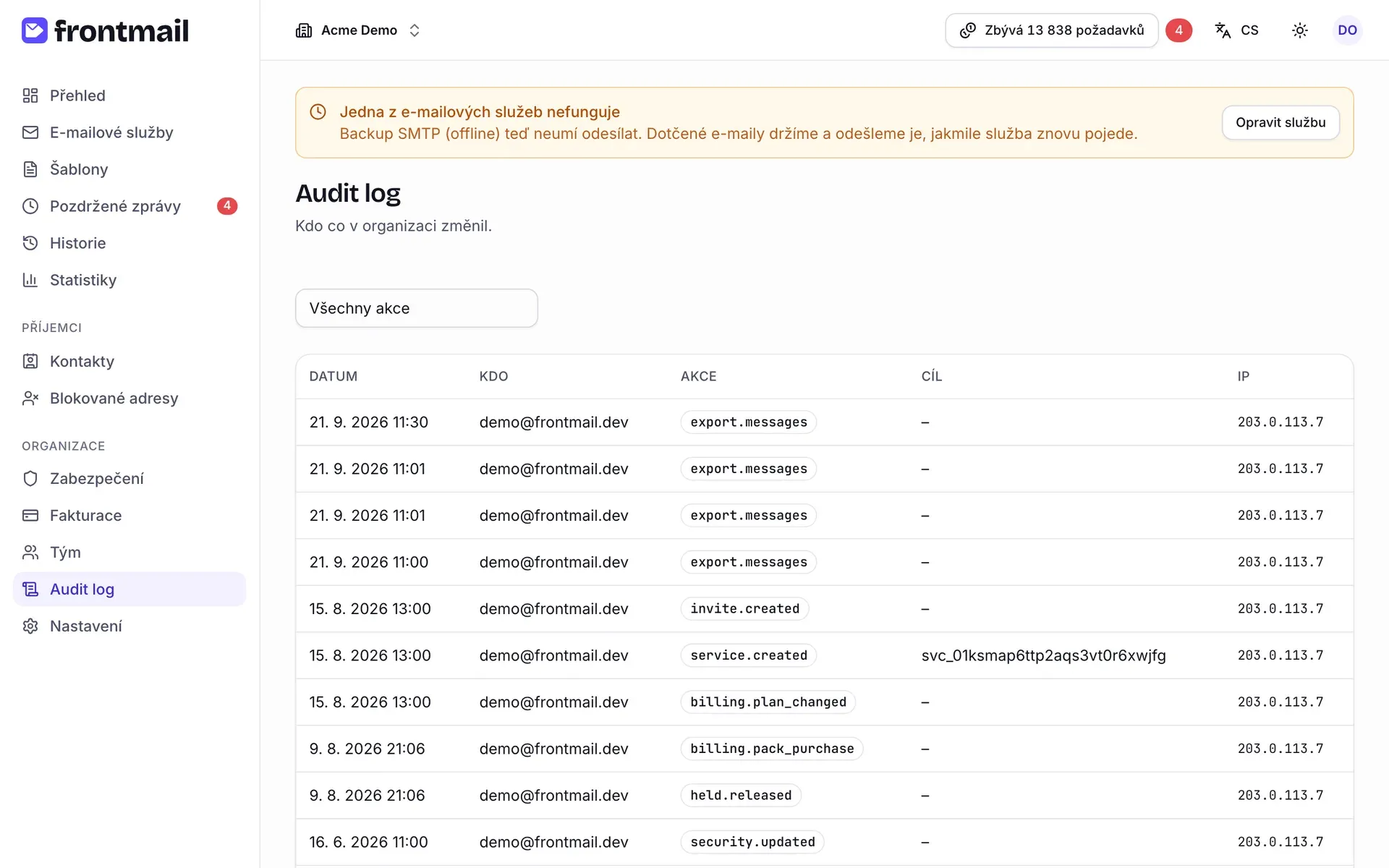Click date 9. 8. 2026 21:06 in billing.pack_purchase row
Viewport: 1389px width, 868px height.
[x=367, y=749]
